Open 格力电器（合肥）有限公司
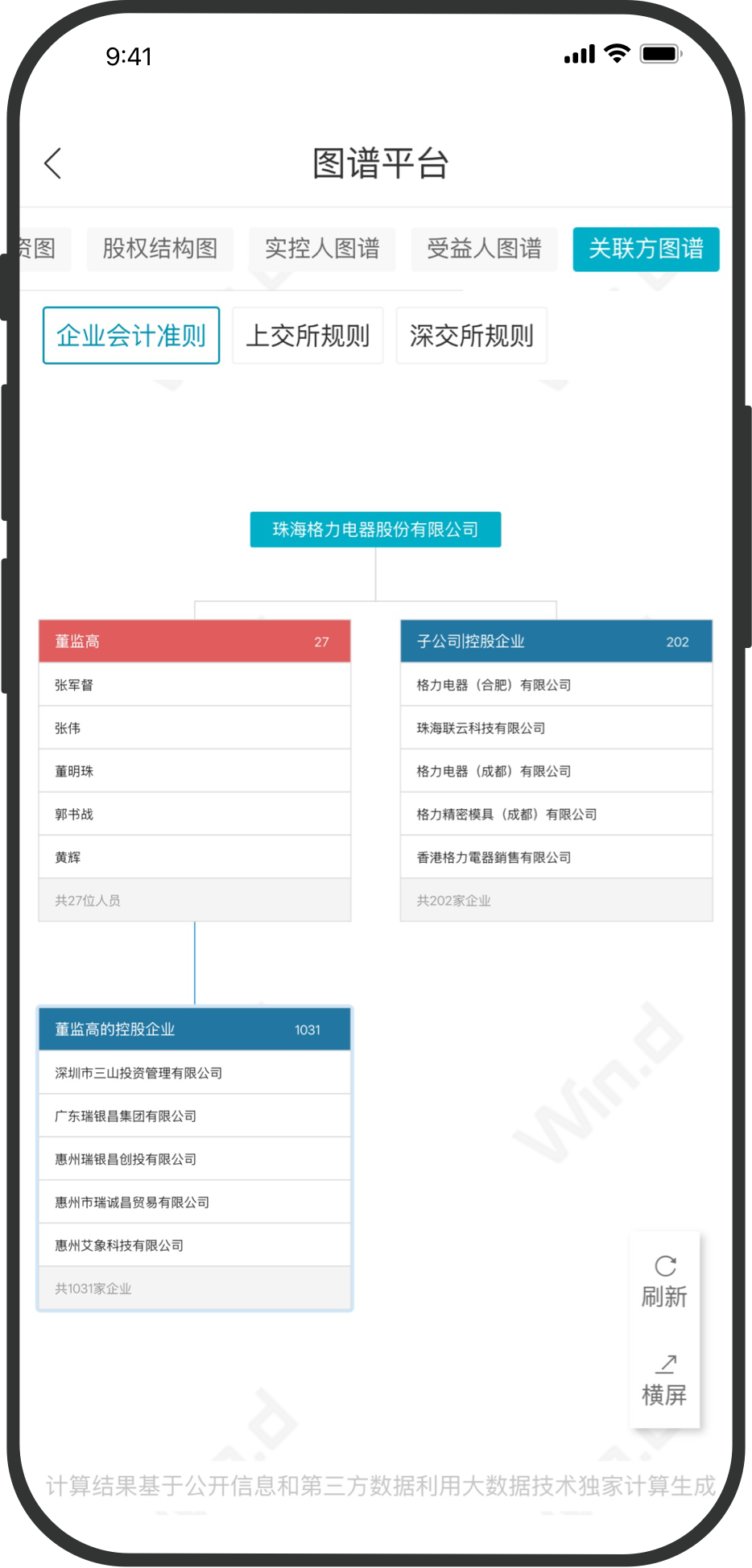Image resolution: width=752 pixels, height=1568 pixels. click(556, 685)
